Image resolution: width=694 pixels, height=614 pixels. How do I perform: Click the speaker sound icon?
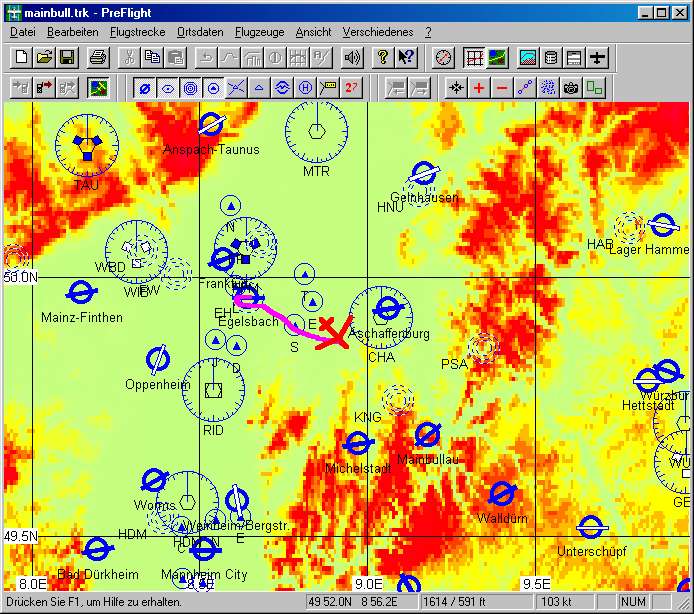click(x=351, y=57)
